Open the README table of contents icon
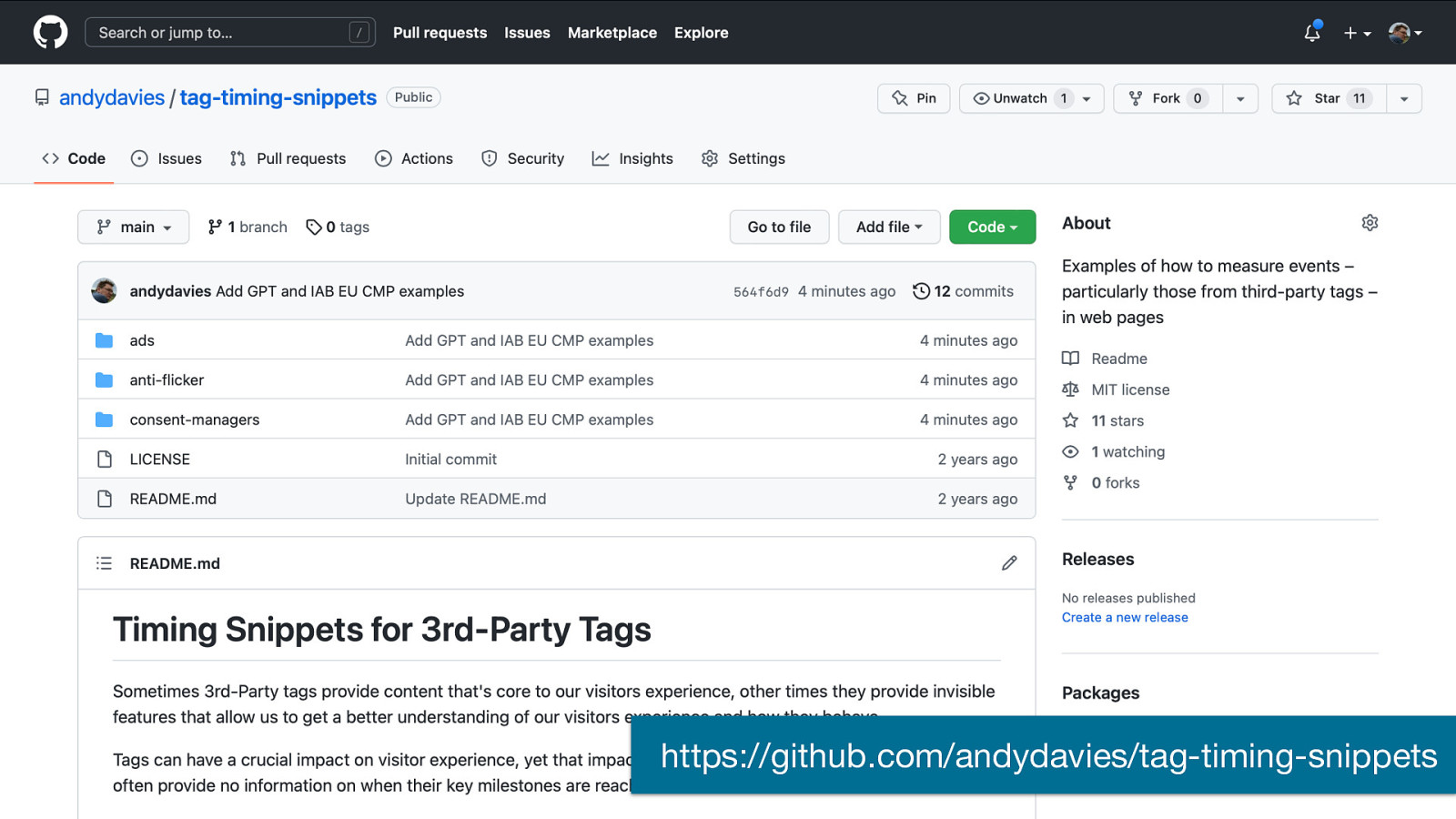 point(105,563)
